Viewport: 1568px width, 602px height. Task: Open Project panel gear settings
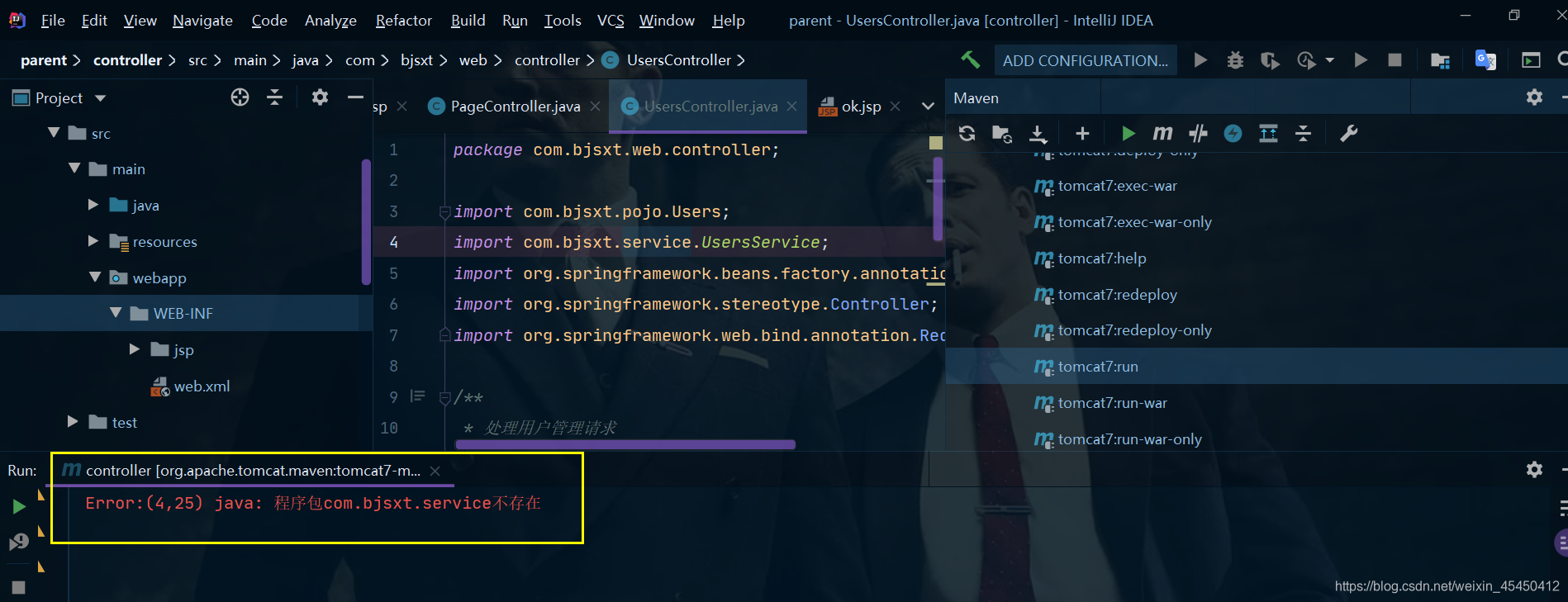320,97
